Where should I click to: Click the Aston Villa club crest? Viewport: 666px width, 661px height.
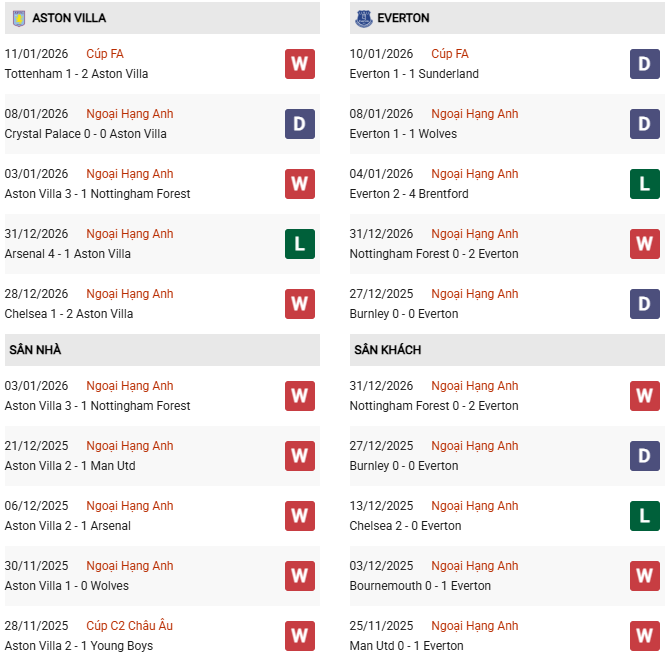pyautogui.click(x=18, y=18)
